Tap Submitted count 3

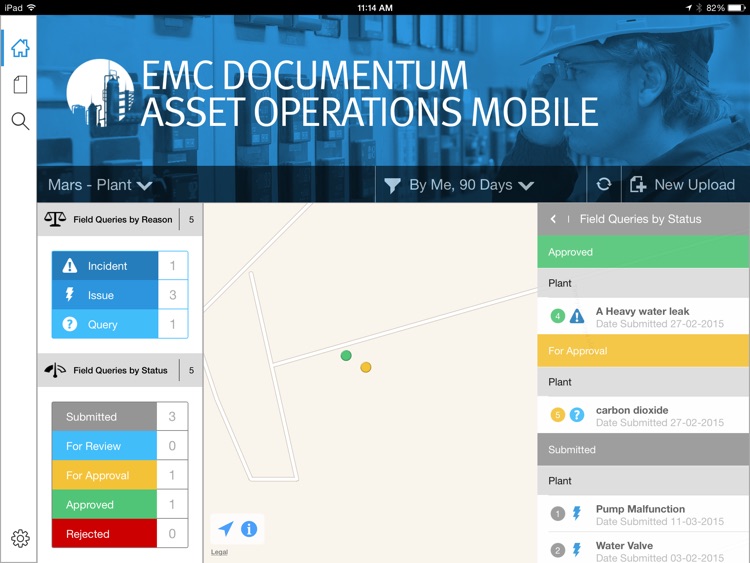tap(172, 416)
